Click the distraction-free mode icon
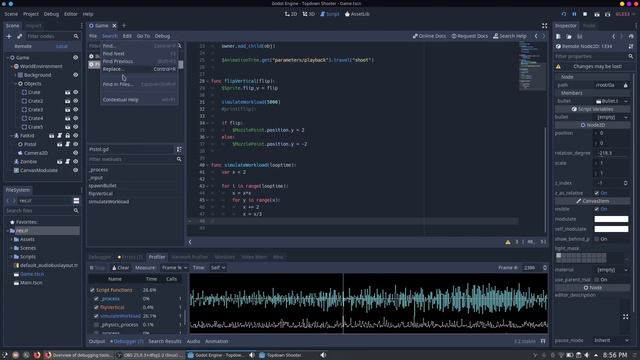 544,26
